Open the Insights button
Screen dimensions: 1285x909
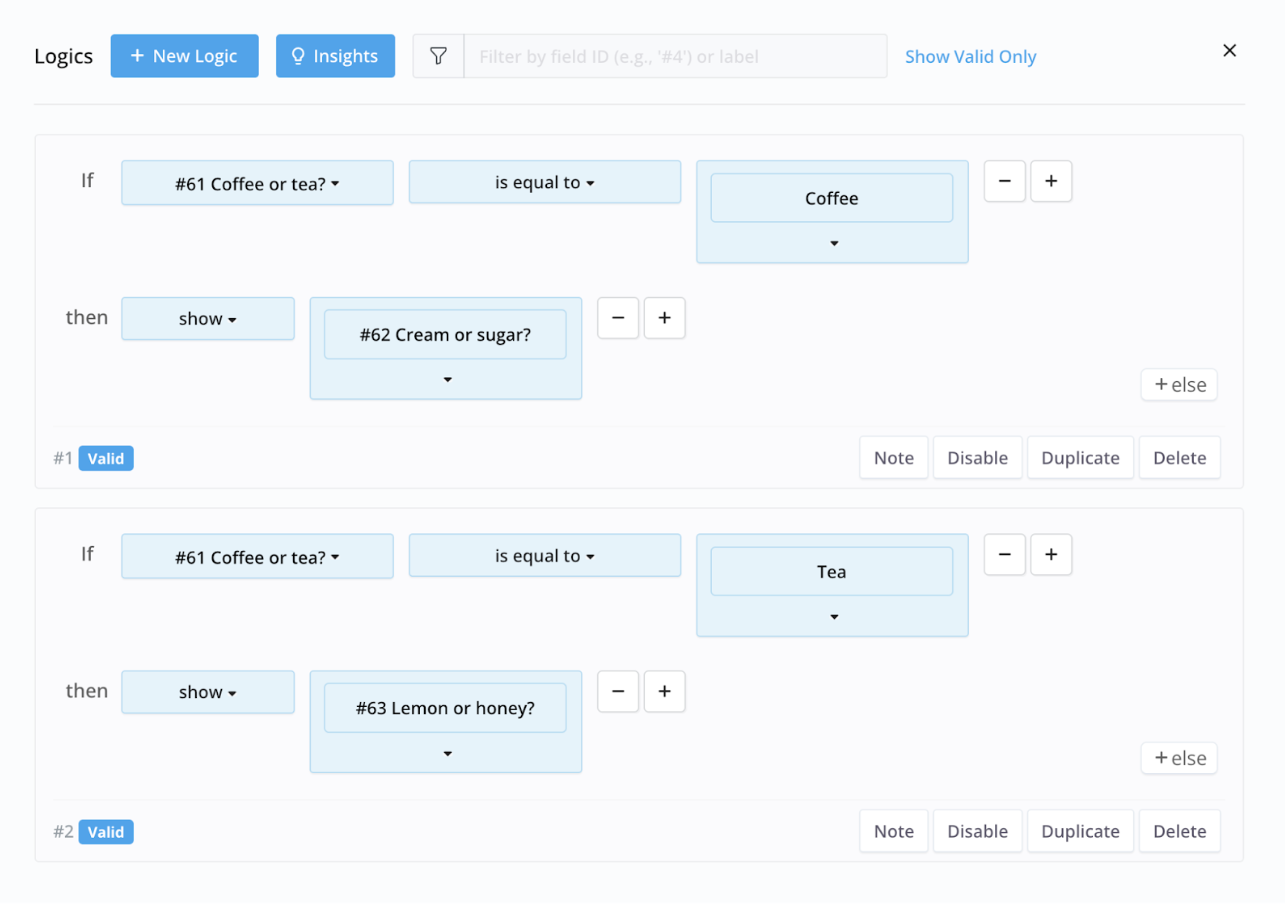point(335,56)
